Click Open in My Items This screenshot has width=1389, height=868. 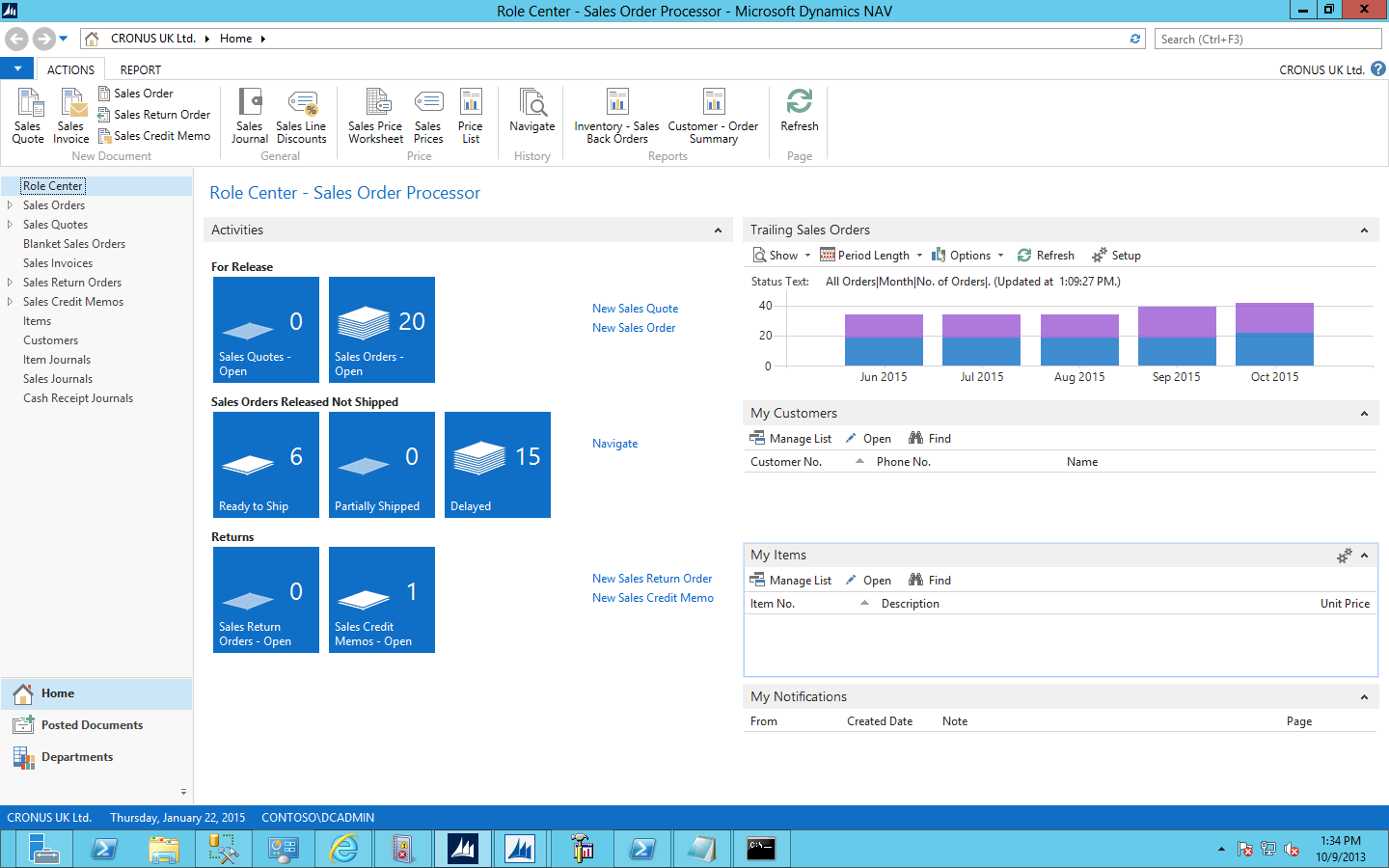868,581
